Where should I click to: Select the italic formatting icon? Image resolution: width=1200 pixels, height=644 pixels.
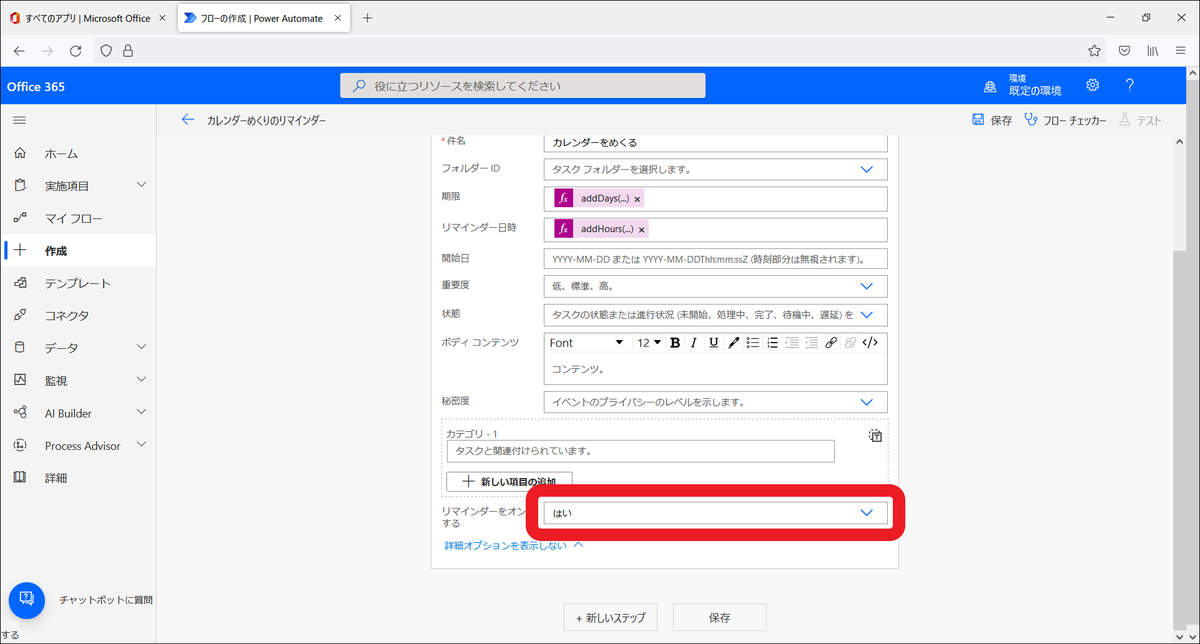click(x=694, y=343)
